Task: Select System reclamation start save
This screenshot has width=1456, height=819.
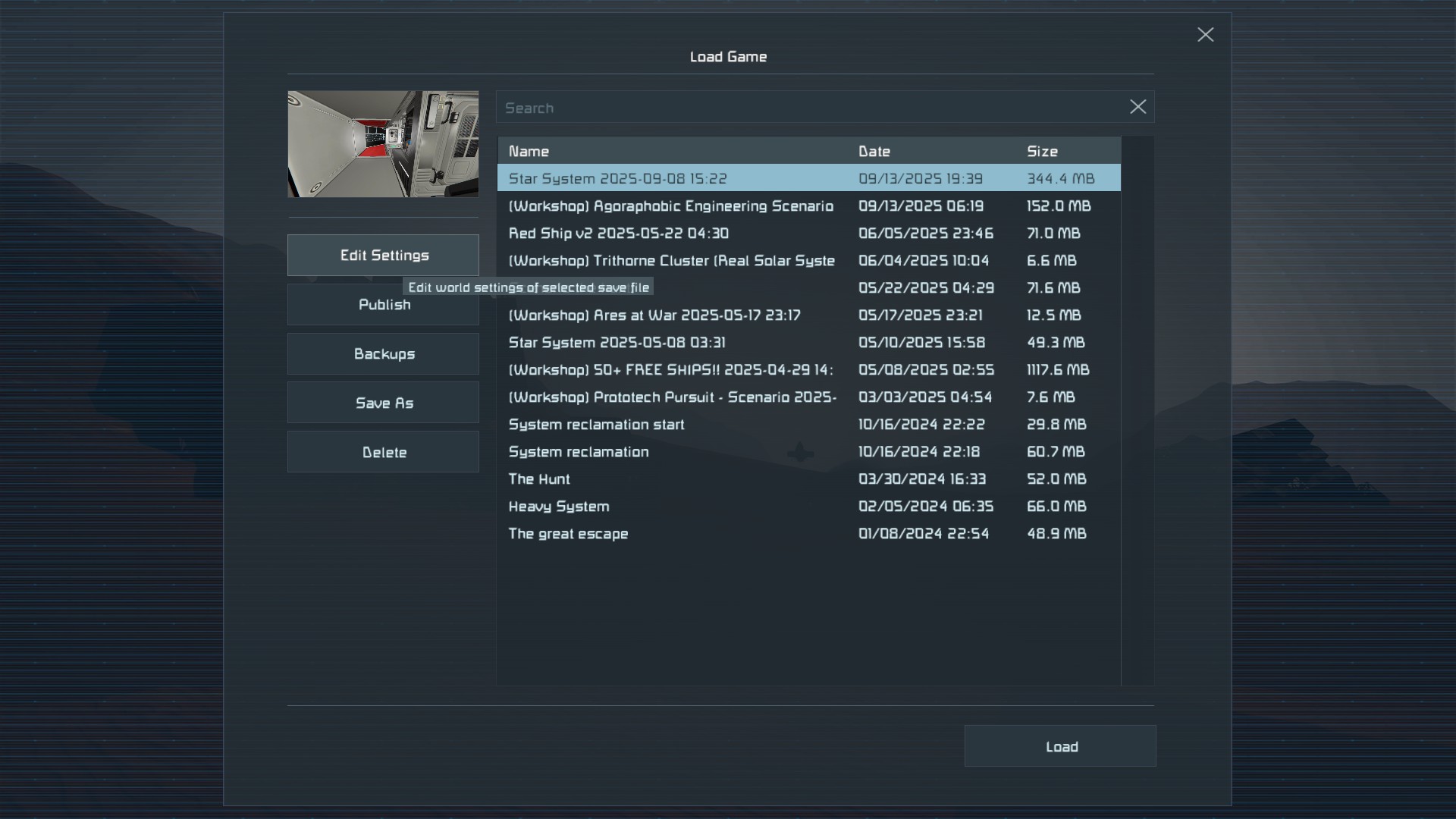Action: coord(596,424)
